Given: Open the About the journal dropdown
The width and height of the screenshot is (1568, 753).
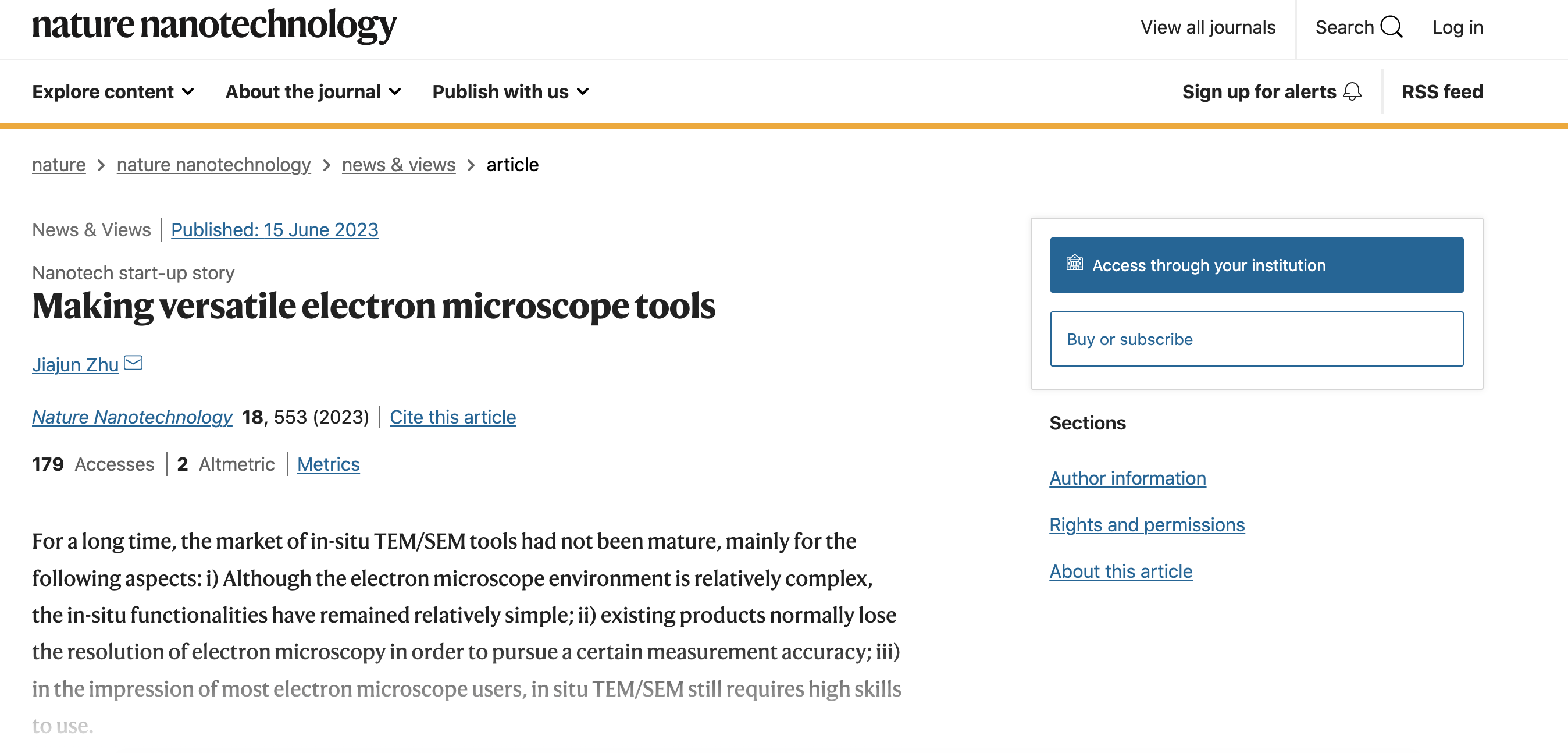Looking at the screenshot, I should [x=313, y=91].
